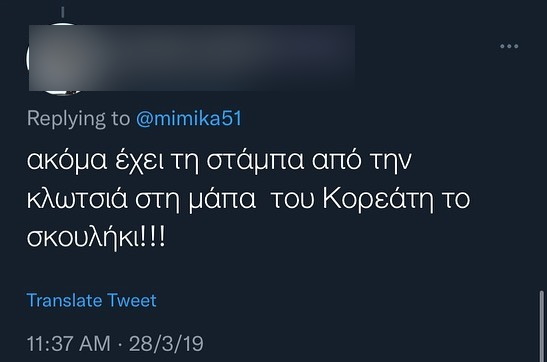Click the blurred author name area
The width and height of the screenshot is (547, 362).
pos(192,58)
